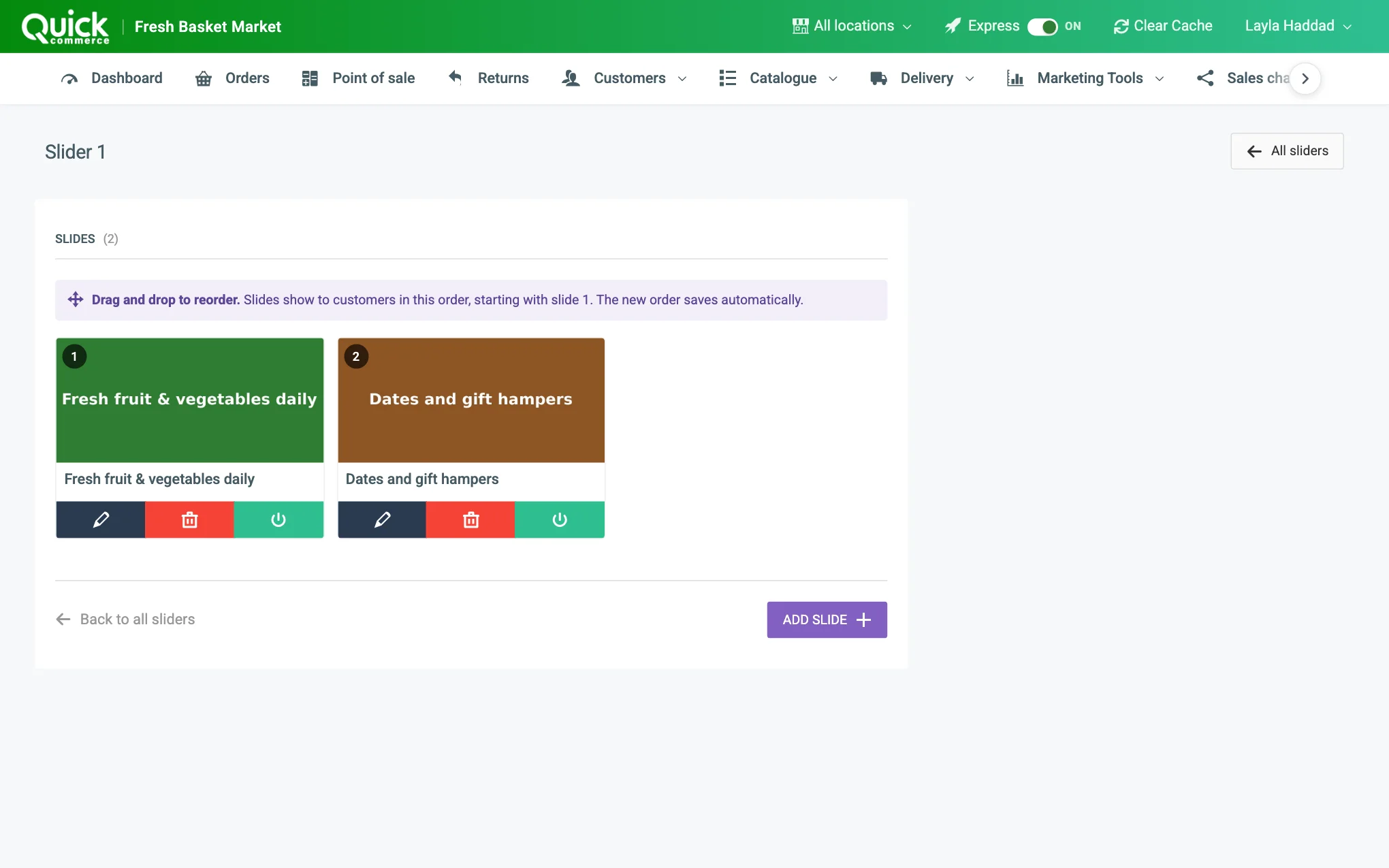Click the Sales channels share icon

tap(1205, 78)
